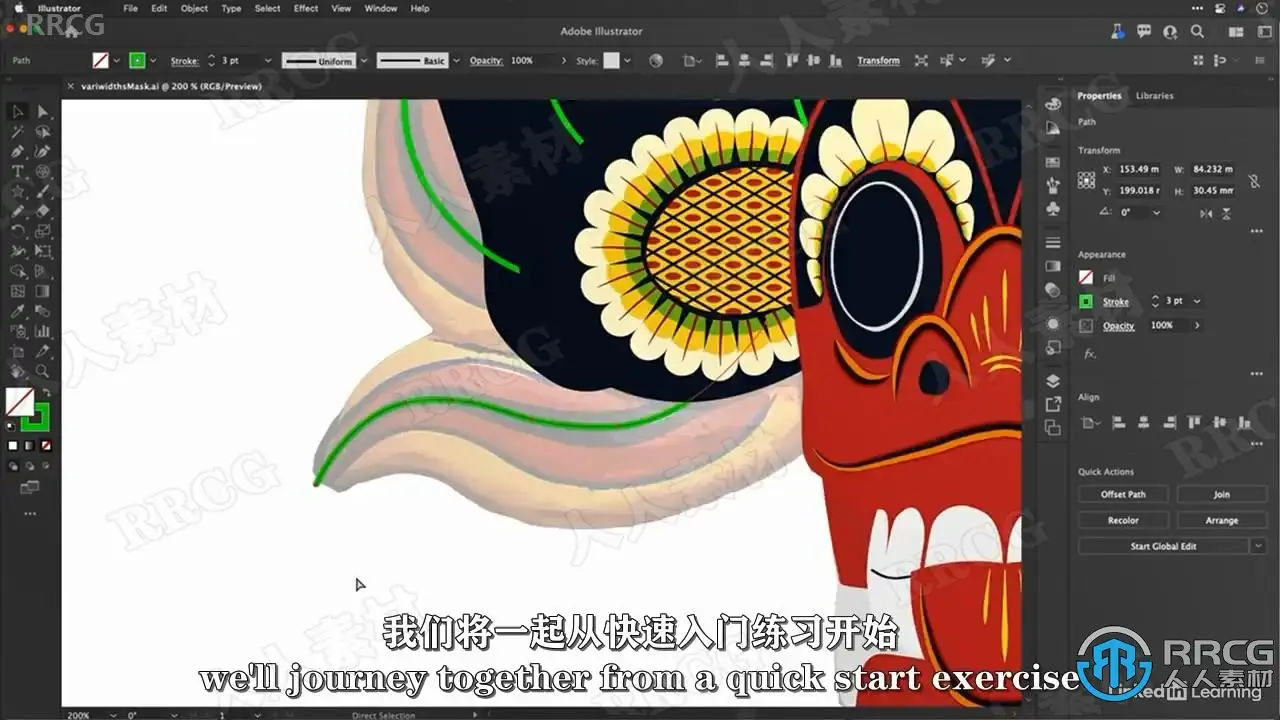Open the control bar fill swatch dropdown
1280x720 pixels.
[x=117, y=61]
